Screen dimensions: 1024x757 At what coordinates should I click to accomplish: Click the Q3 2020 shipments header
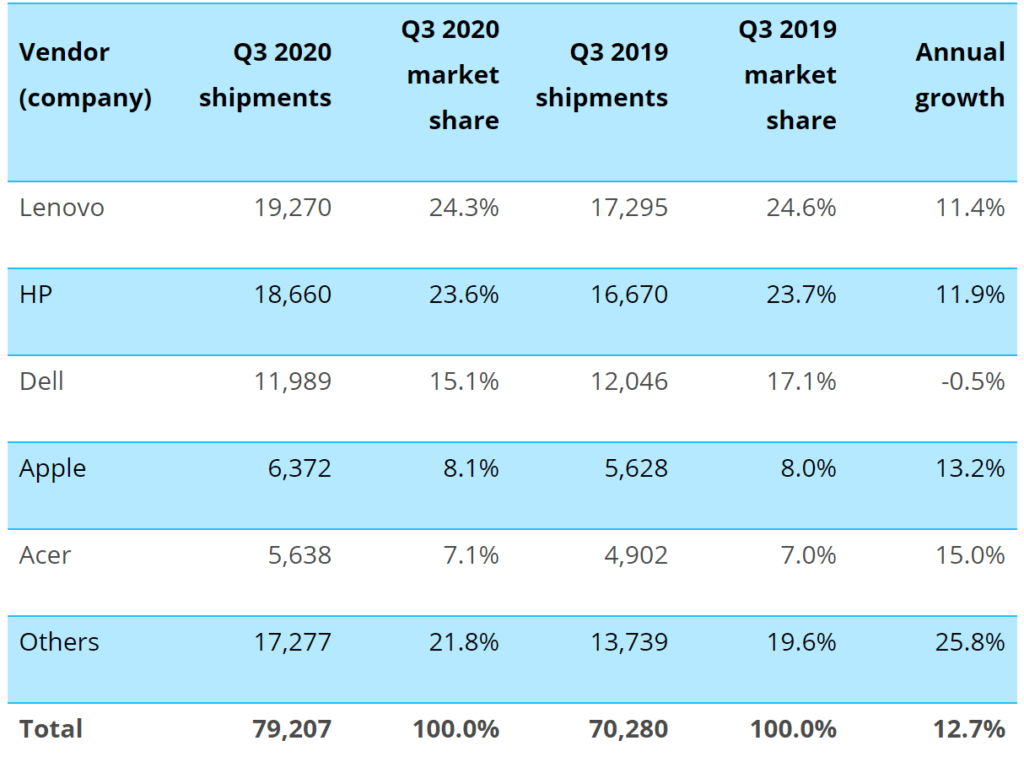click(265, 75)
